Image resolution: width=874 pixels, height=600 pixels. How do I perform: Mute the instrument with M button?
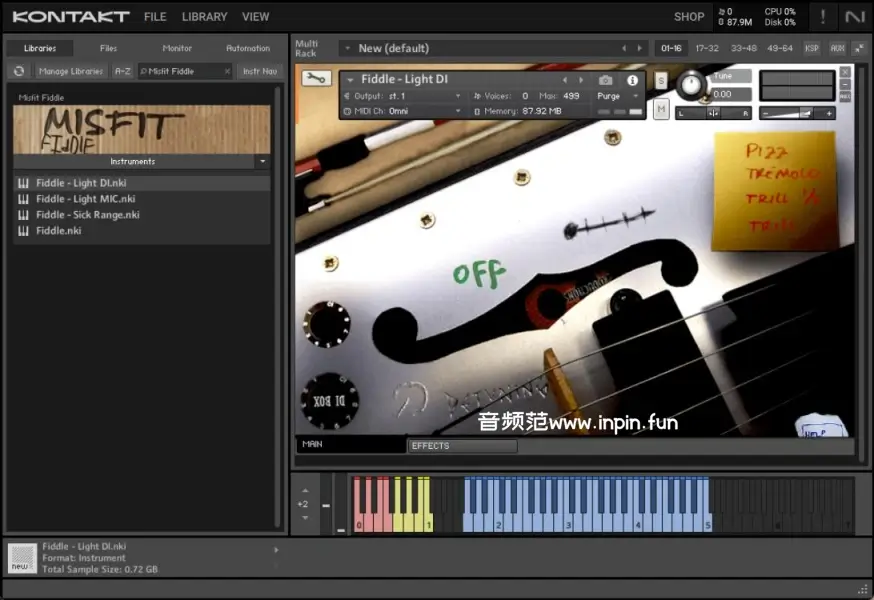point(661,109)
